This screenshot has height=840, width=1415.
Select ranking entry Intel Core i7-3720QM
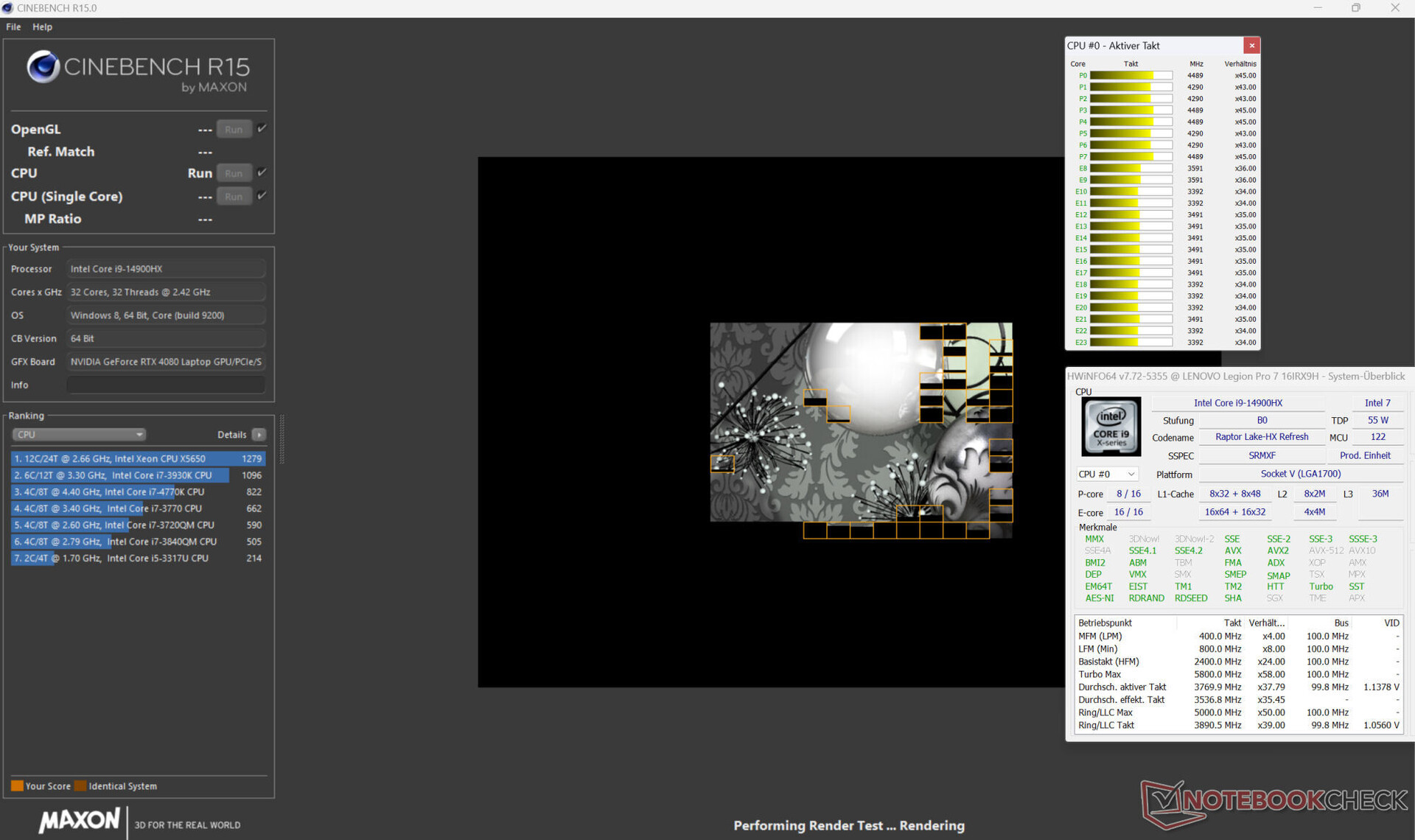[x=138, y=525]
